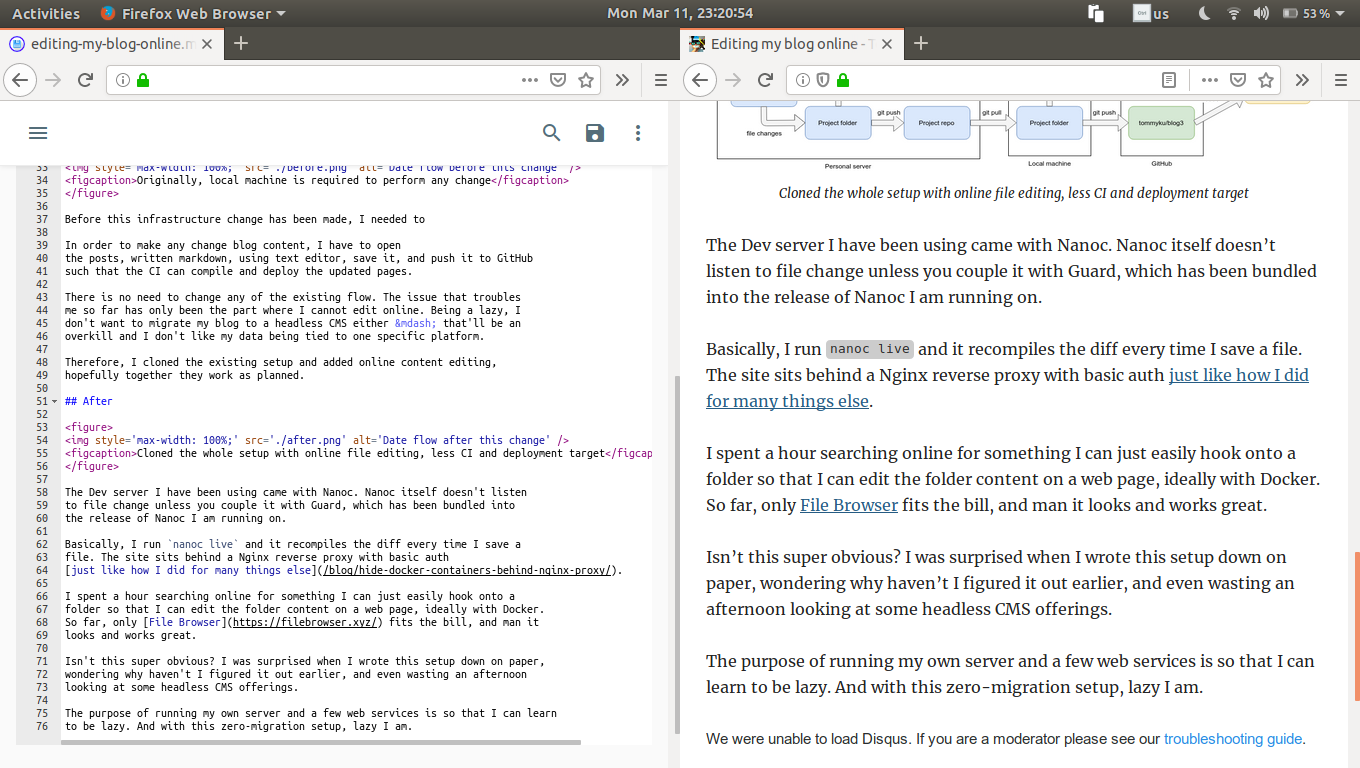Save the markdown file via floppy disk icon
Image resolution: width=1360 pixels, height=768 pixels.
coord(594,132)
